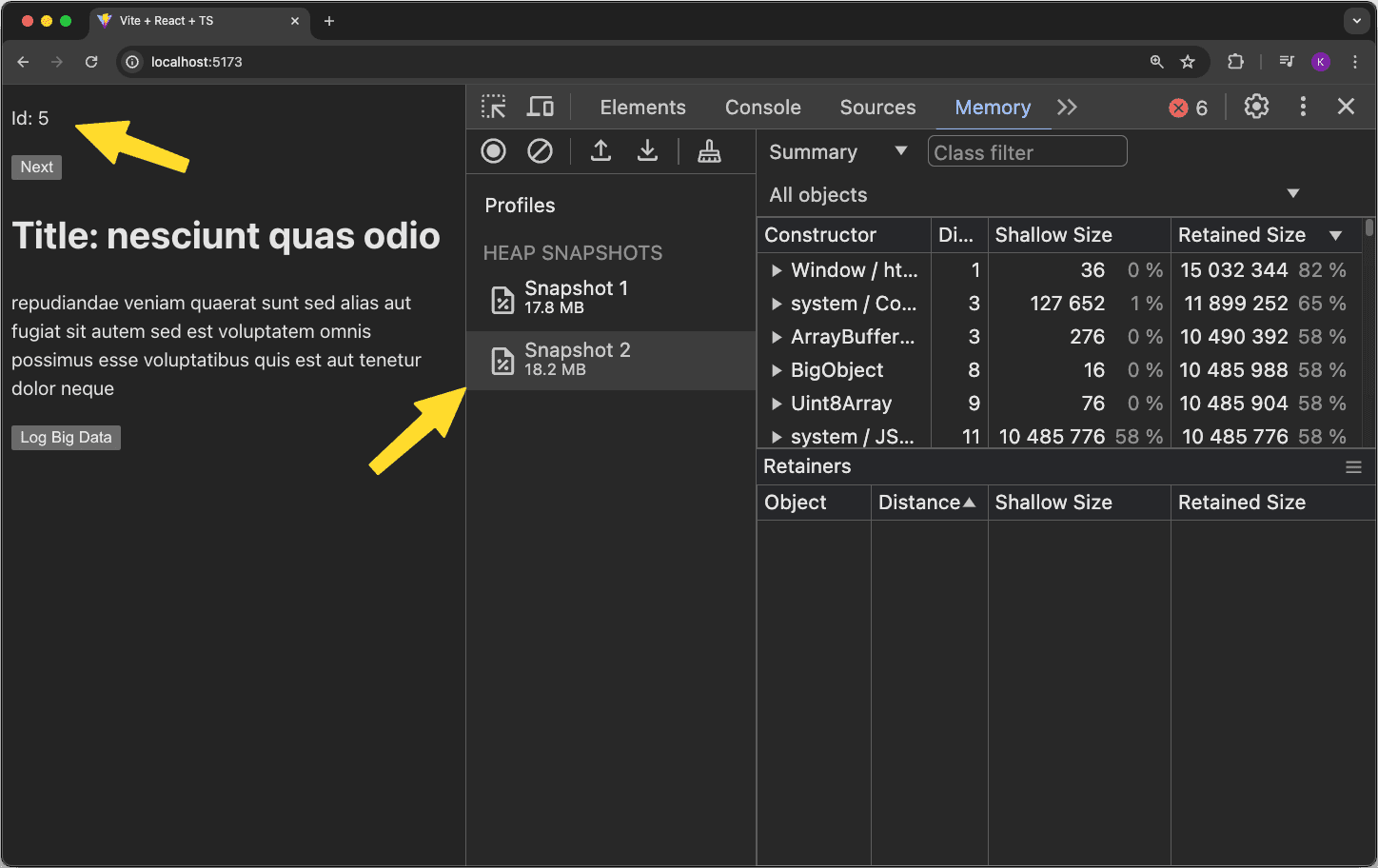Click the 10 485 776 shallow size value

pyautogui.click(x=1052, y=437)
